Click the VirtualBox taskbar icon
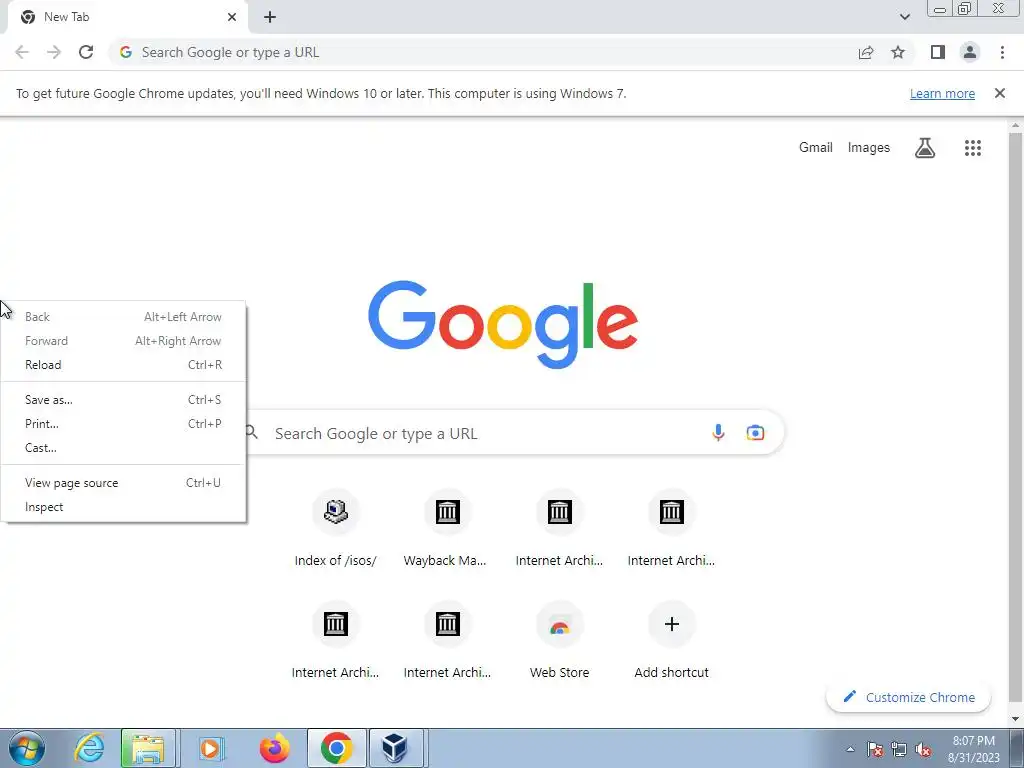 [x=395, y=748]
